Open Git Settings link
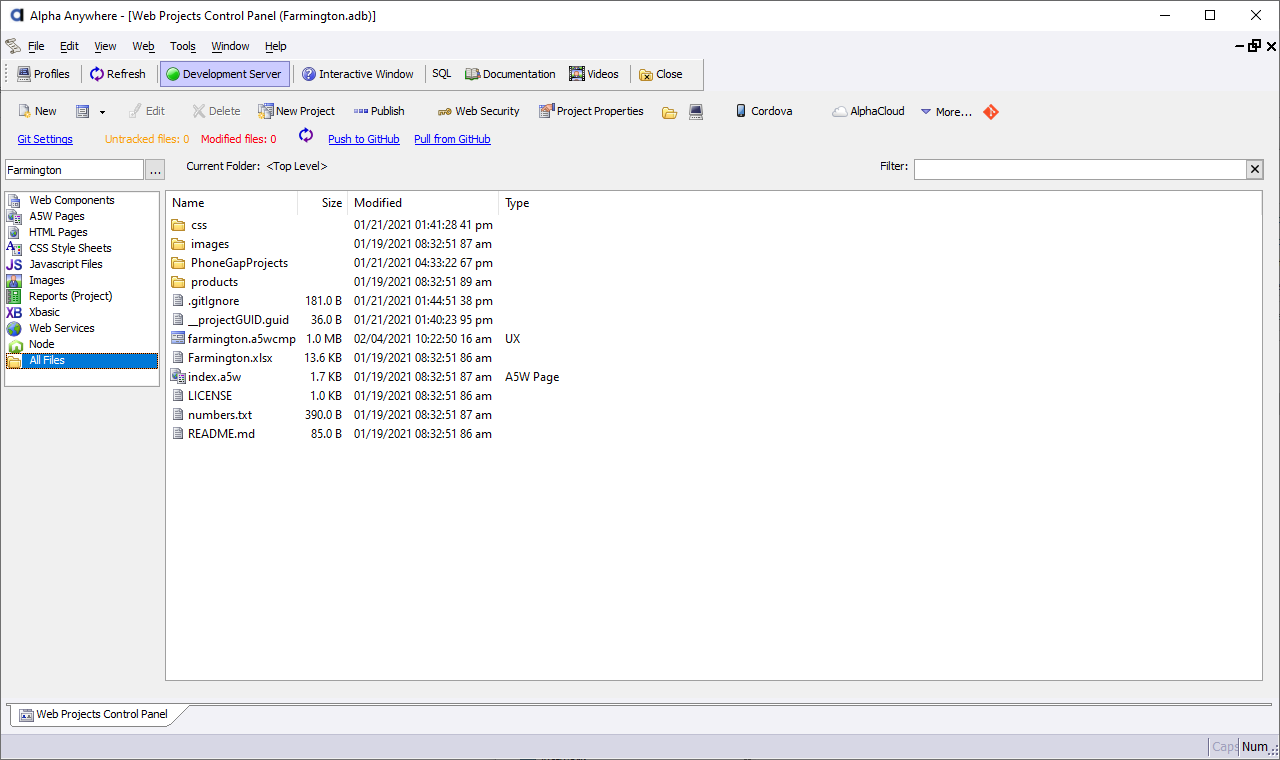 pyautogui.click(x=45, y=139)
